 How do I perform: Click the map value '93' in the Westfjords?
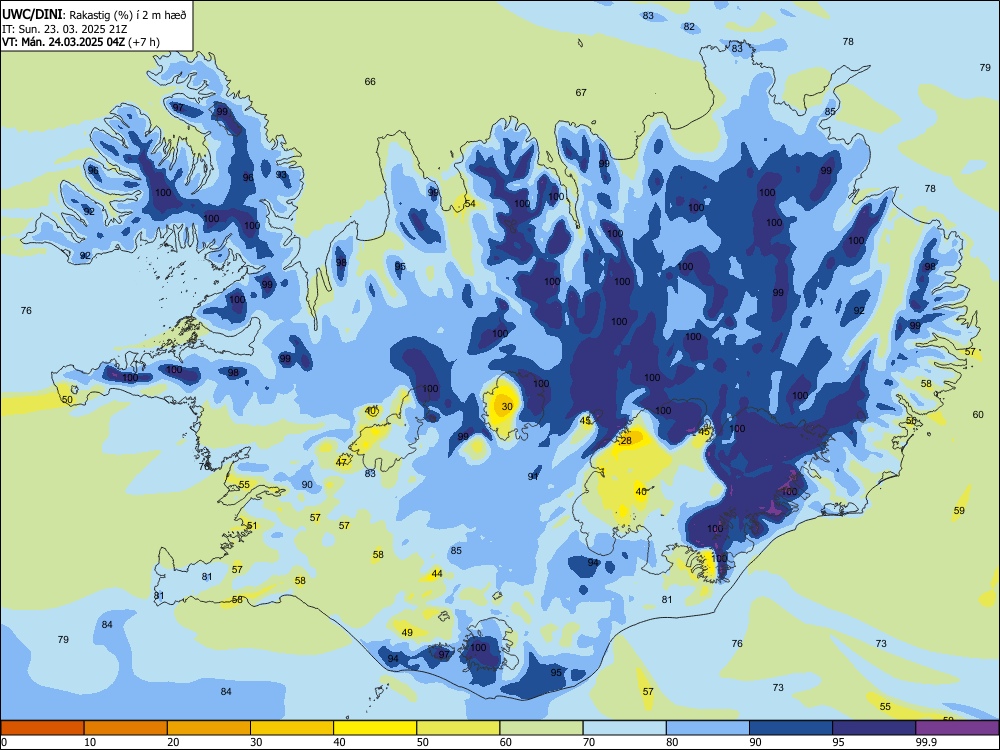pos(281,175)
